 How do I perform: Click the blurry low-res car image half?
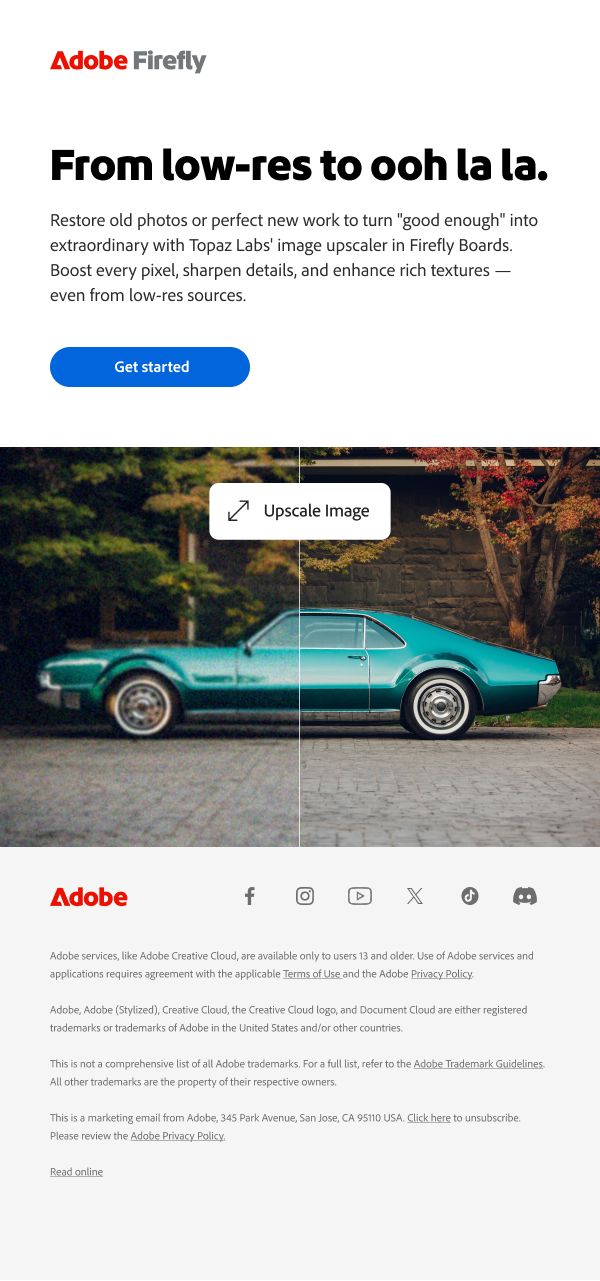coord(150,647)
